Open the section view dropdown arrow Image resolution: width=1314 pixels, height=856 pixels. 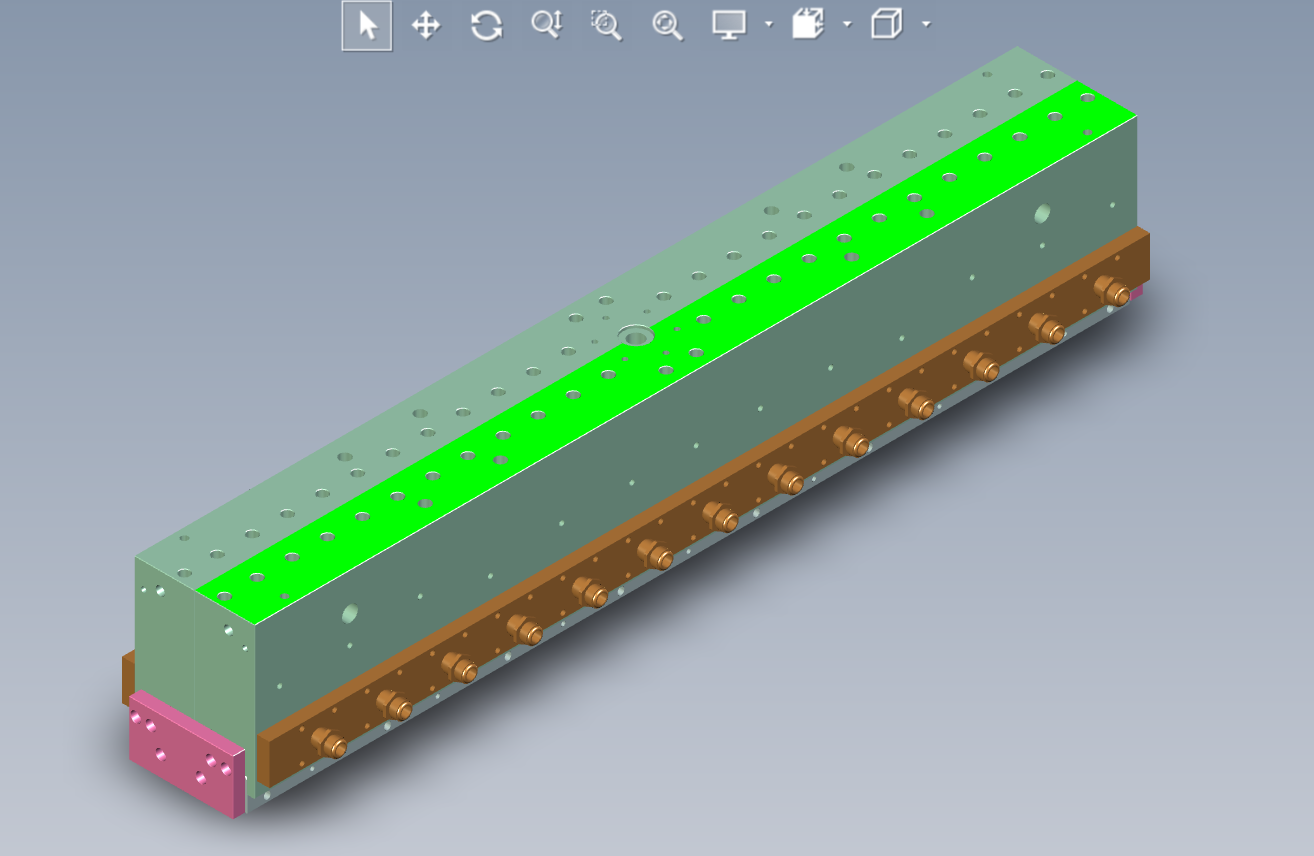(847, 24)
